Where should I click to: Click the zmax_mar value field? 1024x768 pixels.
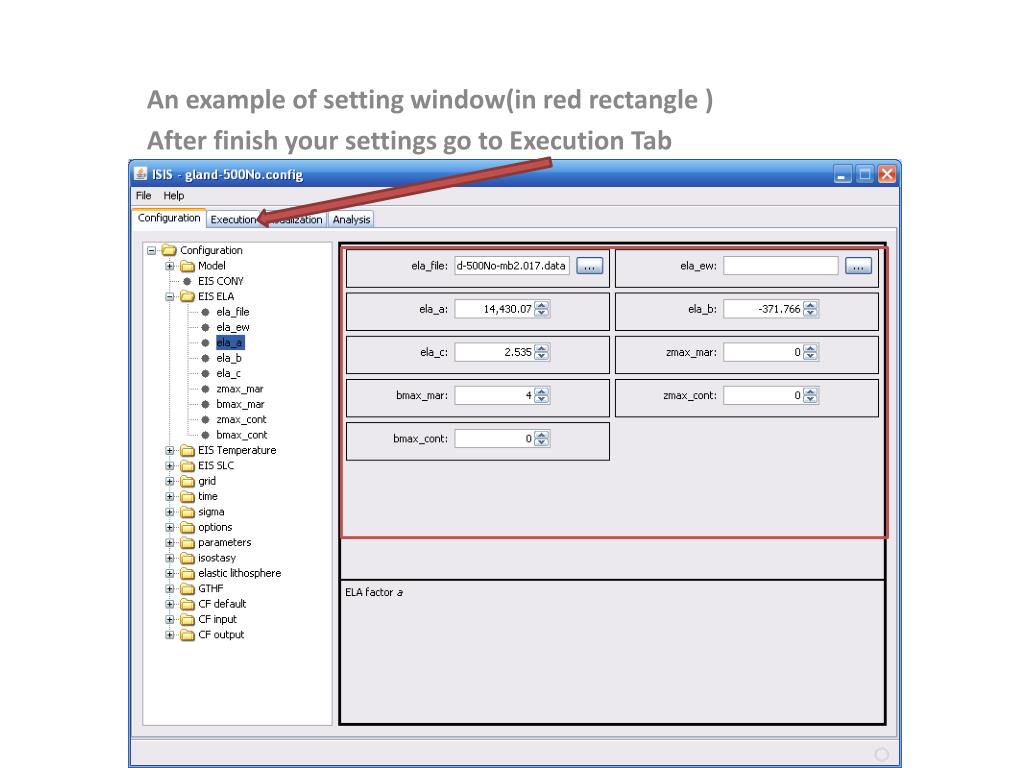tap(763, 352)
